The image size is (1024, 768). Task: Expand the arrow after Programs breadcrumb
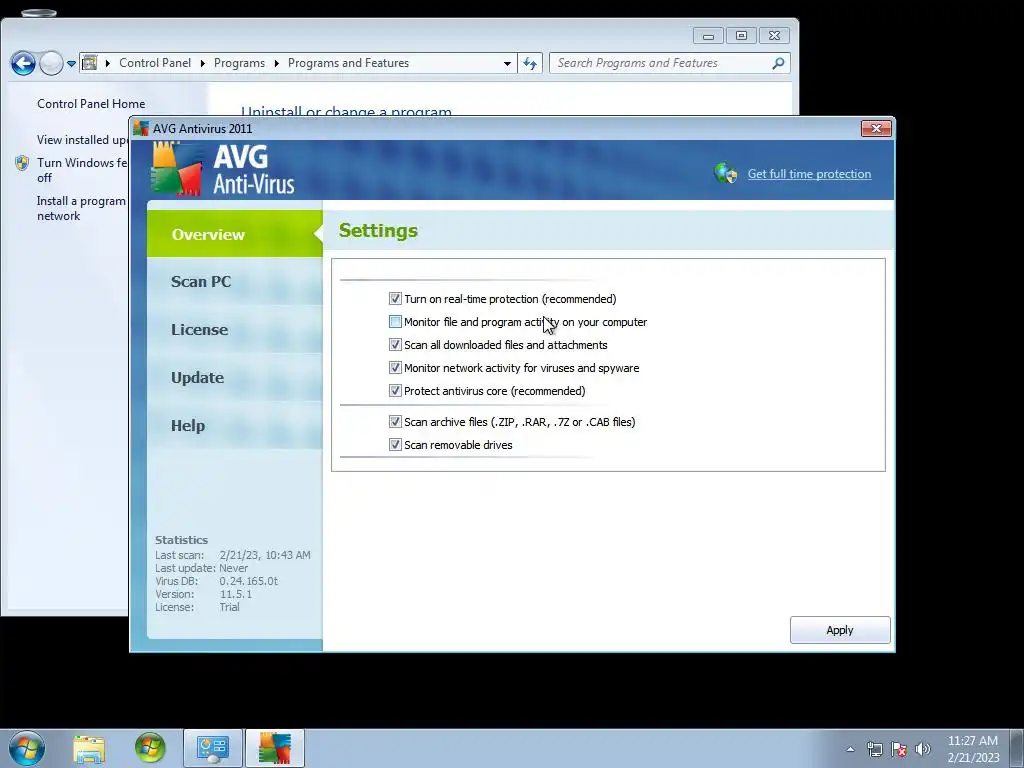pos(276,63)
